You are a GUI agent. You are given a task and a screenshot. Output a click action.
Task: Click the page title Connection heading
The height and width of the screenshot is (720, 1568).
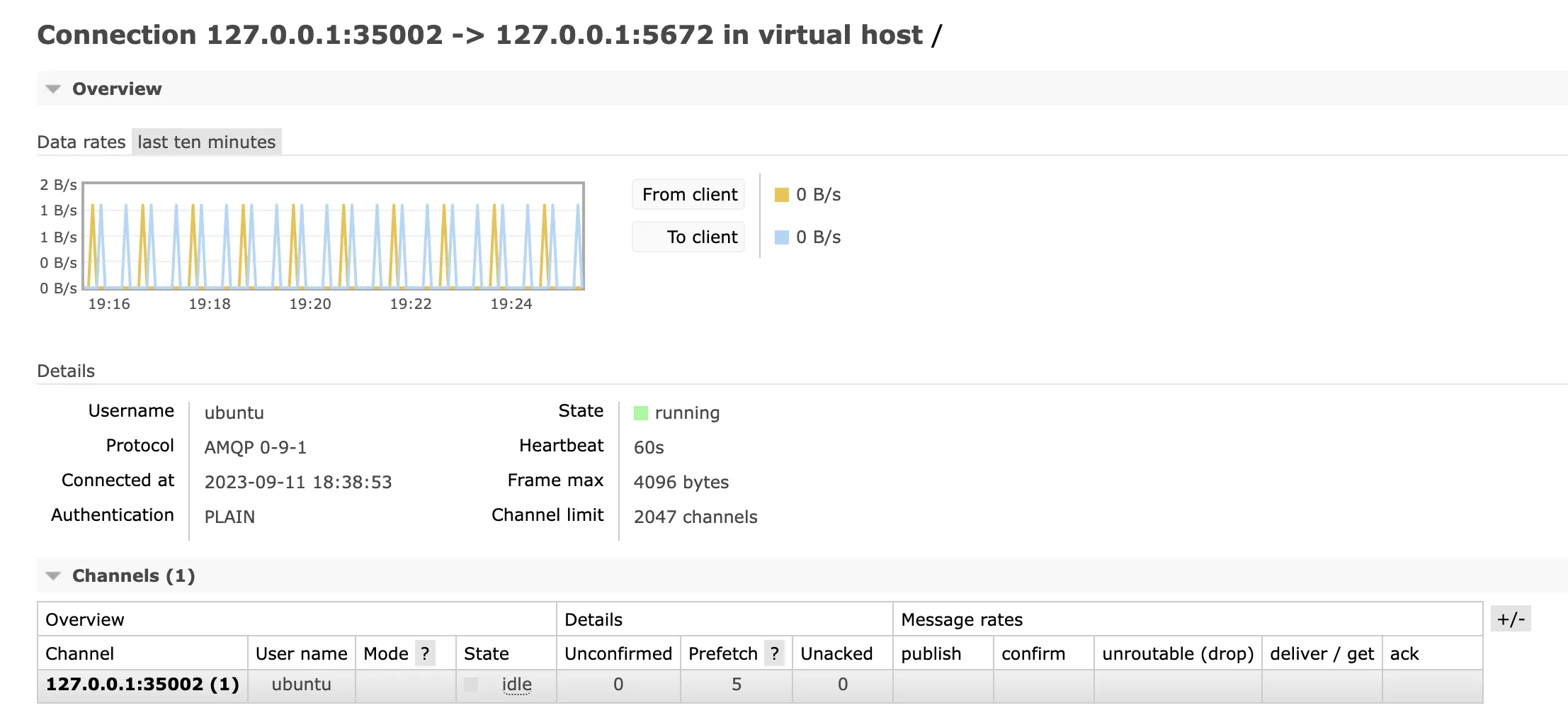click(x=489, y=35)
